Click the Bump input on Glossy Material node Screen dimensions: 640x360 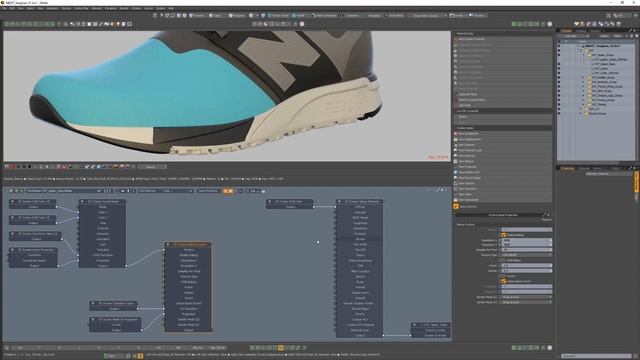pyautogui.click(x=360, y=282)
